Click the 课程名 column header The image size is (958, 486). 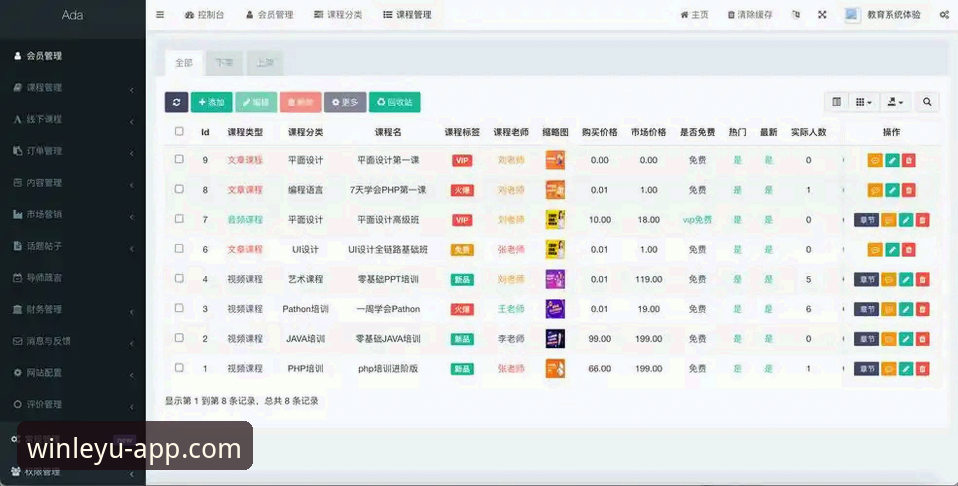pos(388,132)
